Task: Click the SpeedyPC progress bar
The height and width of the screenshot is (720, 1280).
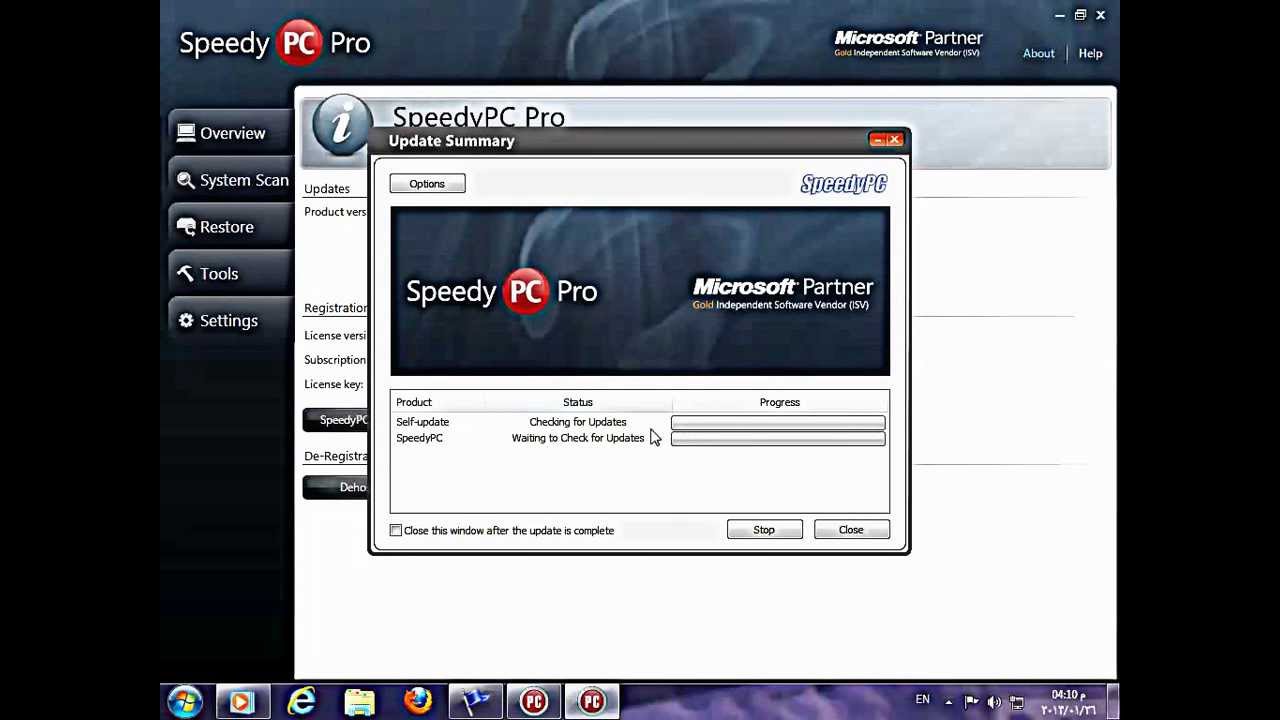Action: coord(778,438)
